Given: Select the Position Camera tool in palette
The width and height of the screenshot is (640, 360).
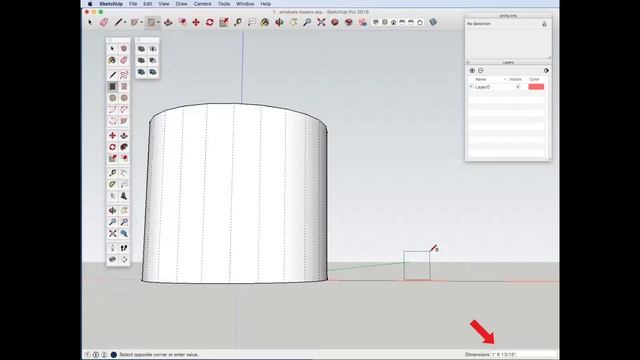Looking at the screenshot, I should [x=113, y=248].
